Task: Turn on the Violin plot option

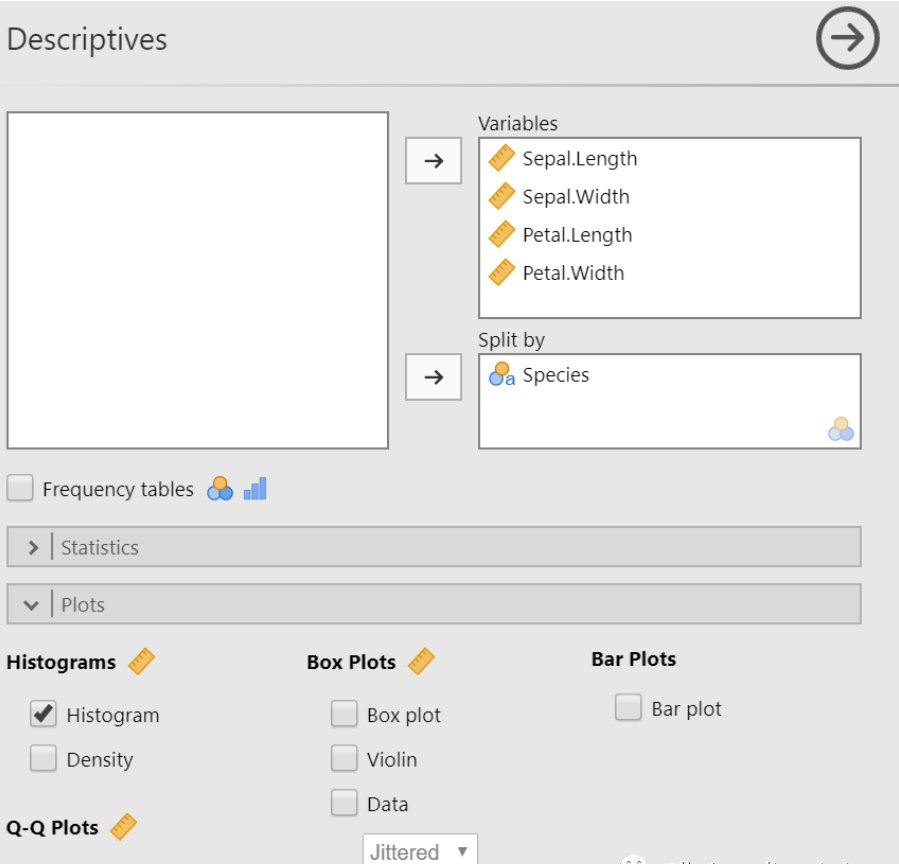Action: pos(344,759)
